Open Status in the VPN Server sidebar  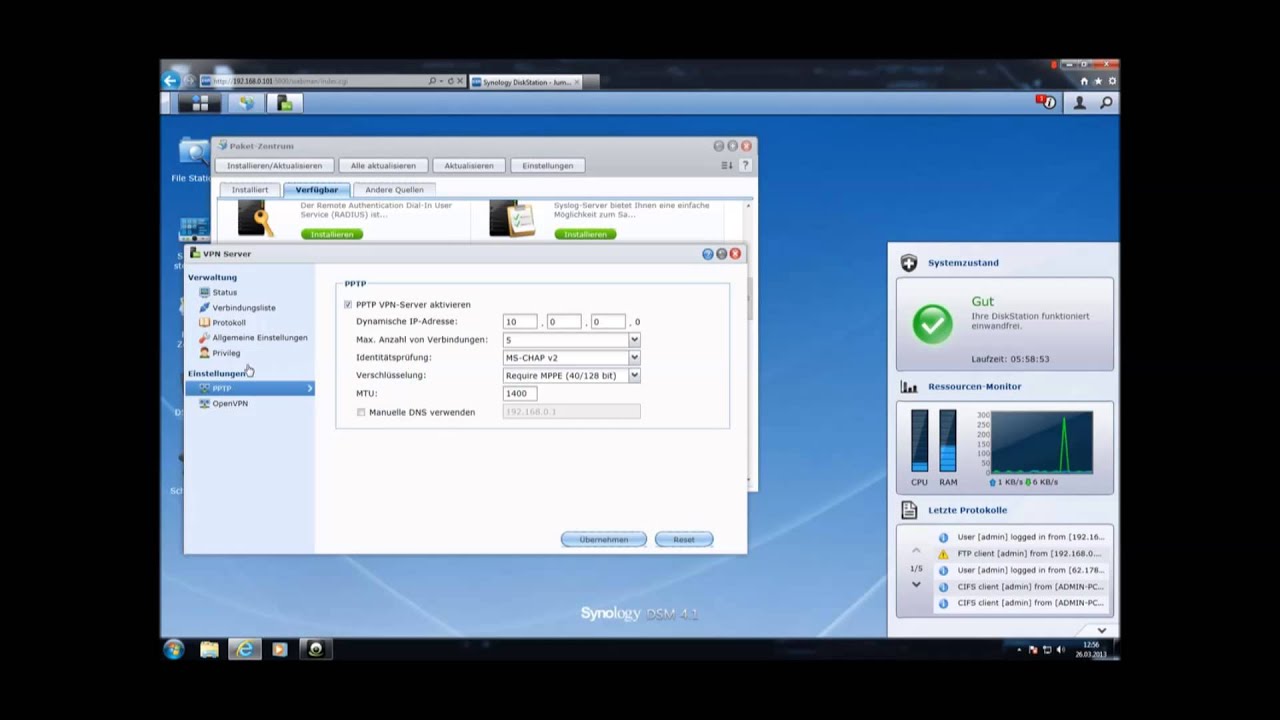click(224, 292)
